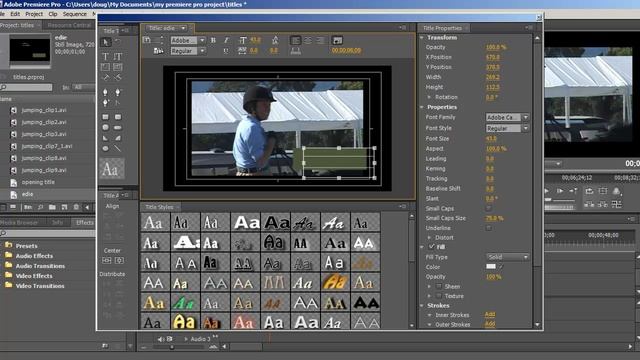
Task: Open Font Family dropdown in Title Properties
Action: click(507, 117)
